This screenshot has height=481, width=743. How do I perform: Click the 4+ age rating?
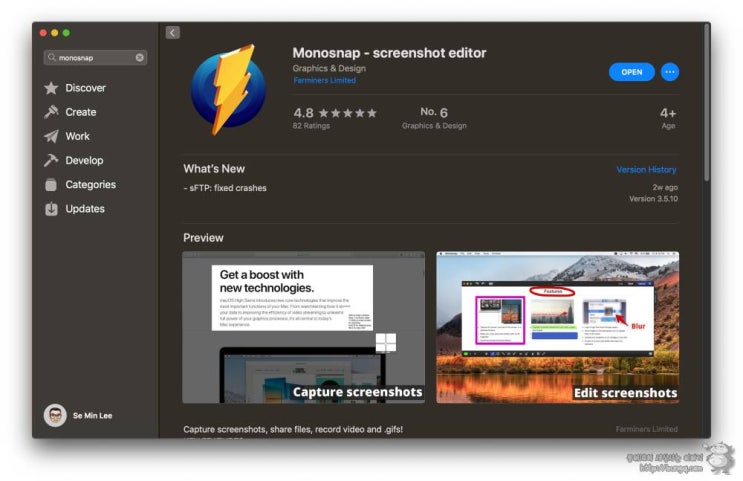[668, 113]
